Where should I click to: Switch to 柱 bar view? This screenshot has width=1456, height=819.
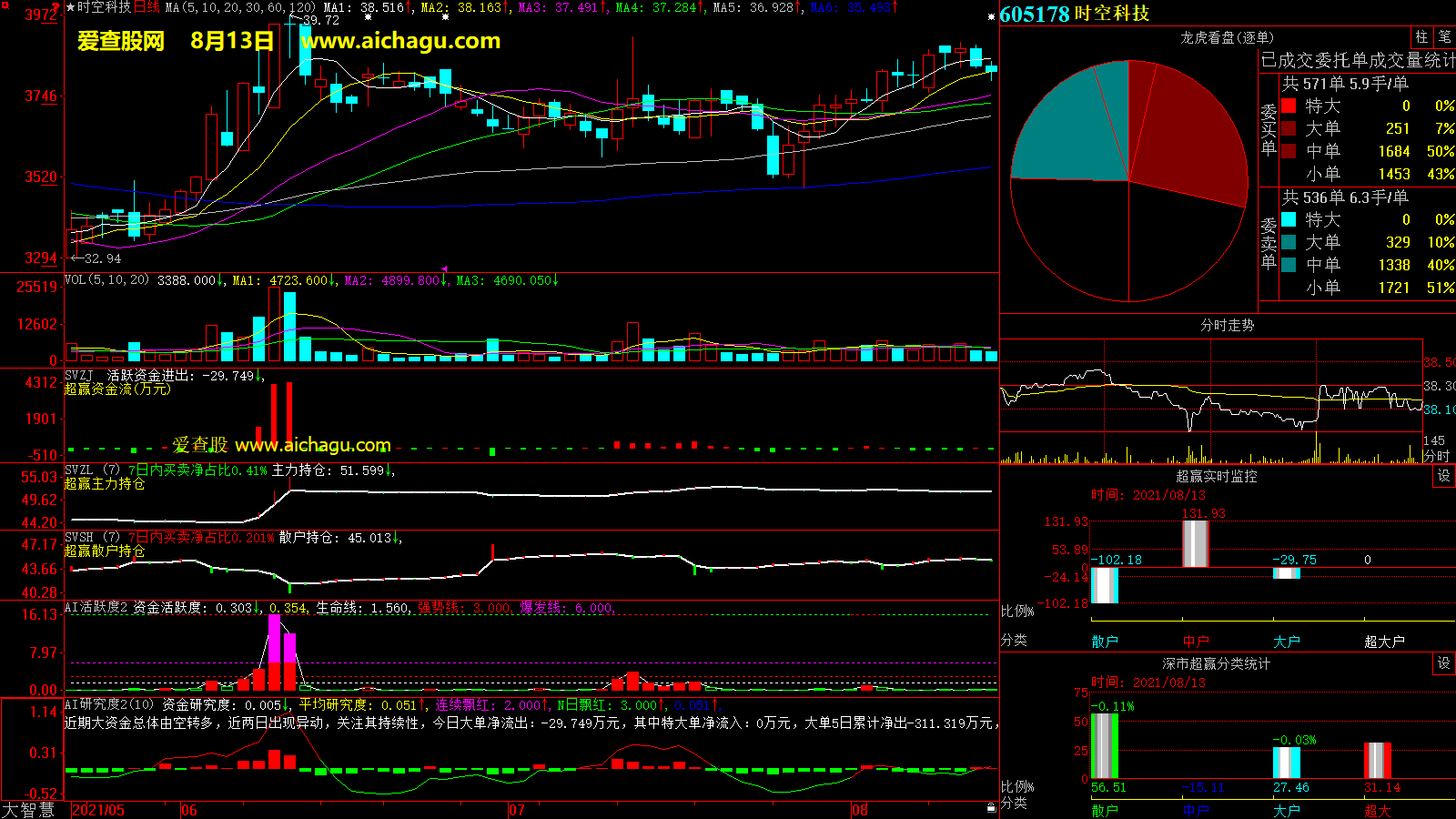[x=1421, y=37]
